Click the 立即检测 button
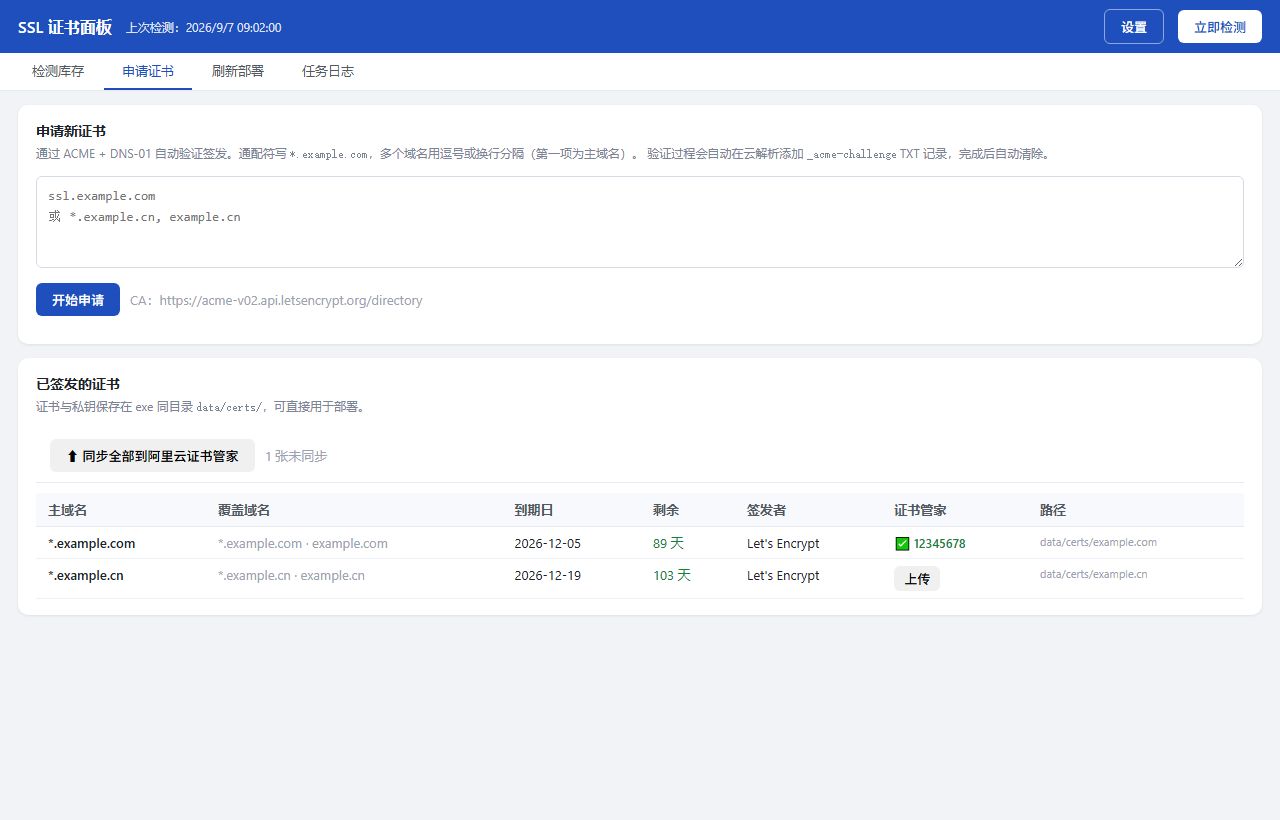Image resolution: width=1280 pixels, height=820 pixels. point(1220,27)
